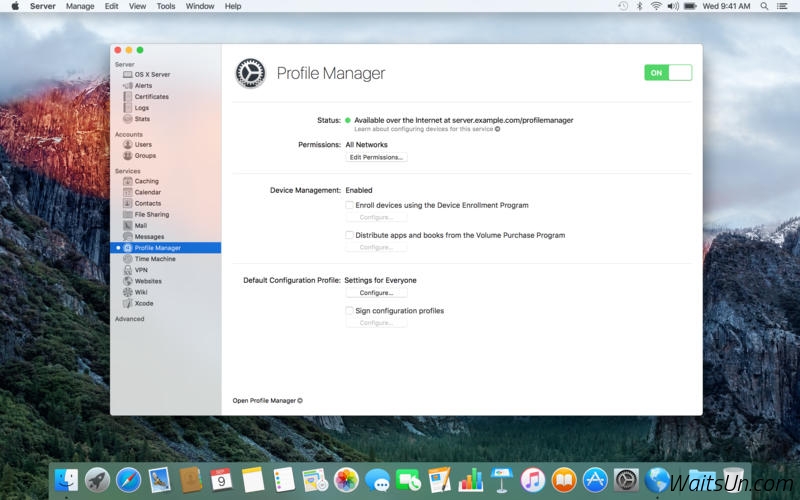Select Users under Accounts
This screenshot has width=800, height=500.
(x=138, y=144)
